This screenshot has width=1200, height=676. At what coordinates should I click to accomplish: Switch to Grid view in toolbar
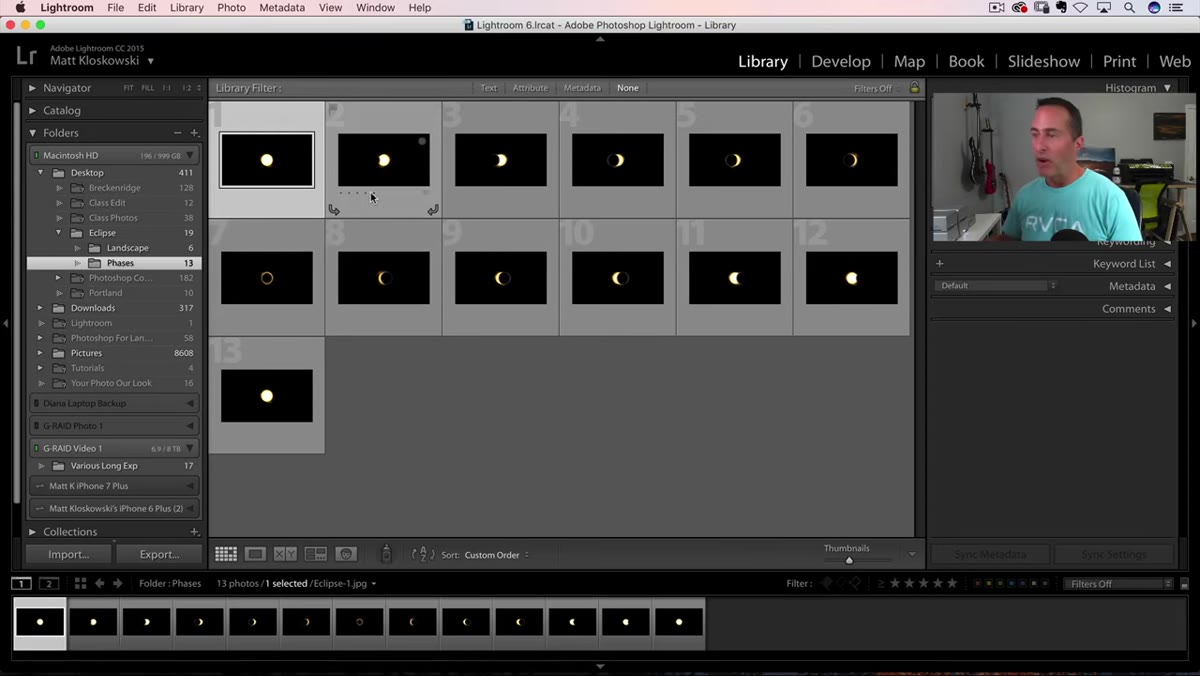click(226, 554)
